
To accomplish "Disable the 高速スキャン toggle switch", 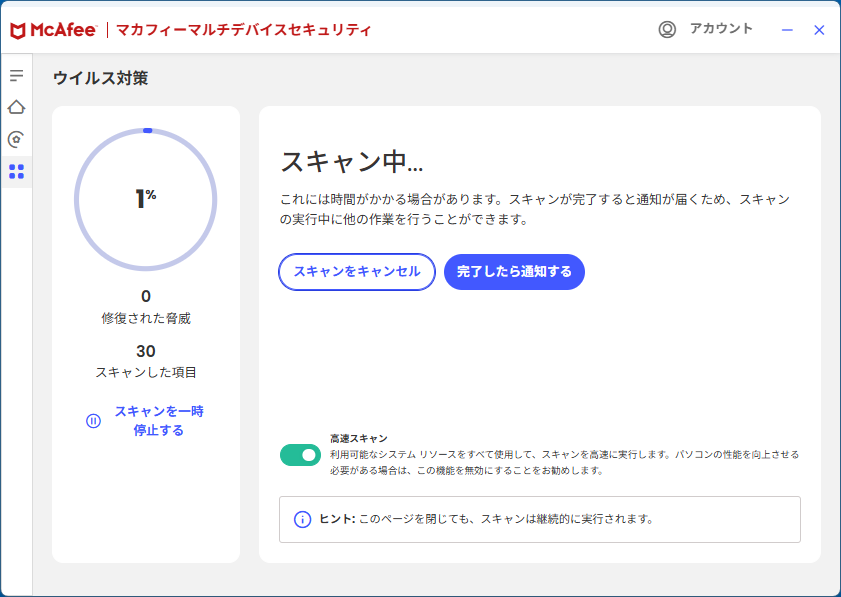I will pyautogui.click(x=300, y=455).
